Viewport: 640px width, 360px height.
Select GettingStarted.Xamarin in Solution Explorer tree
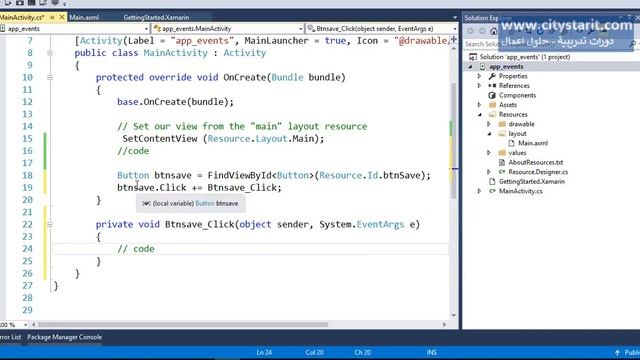pos(532,182)
